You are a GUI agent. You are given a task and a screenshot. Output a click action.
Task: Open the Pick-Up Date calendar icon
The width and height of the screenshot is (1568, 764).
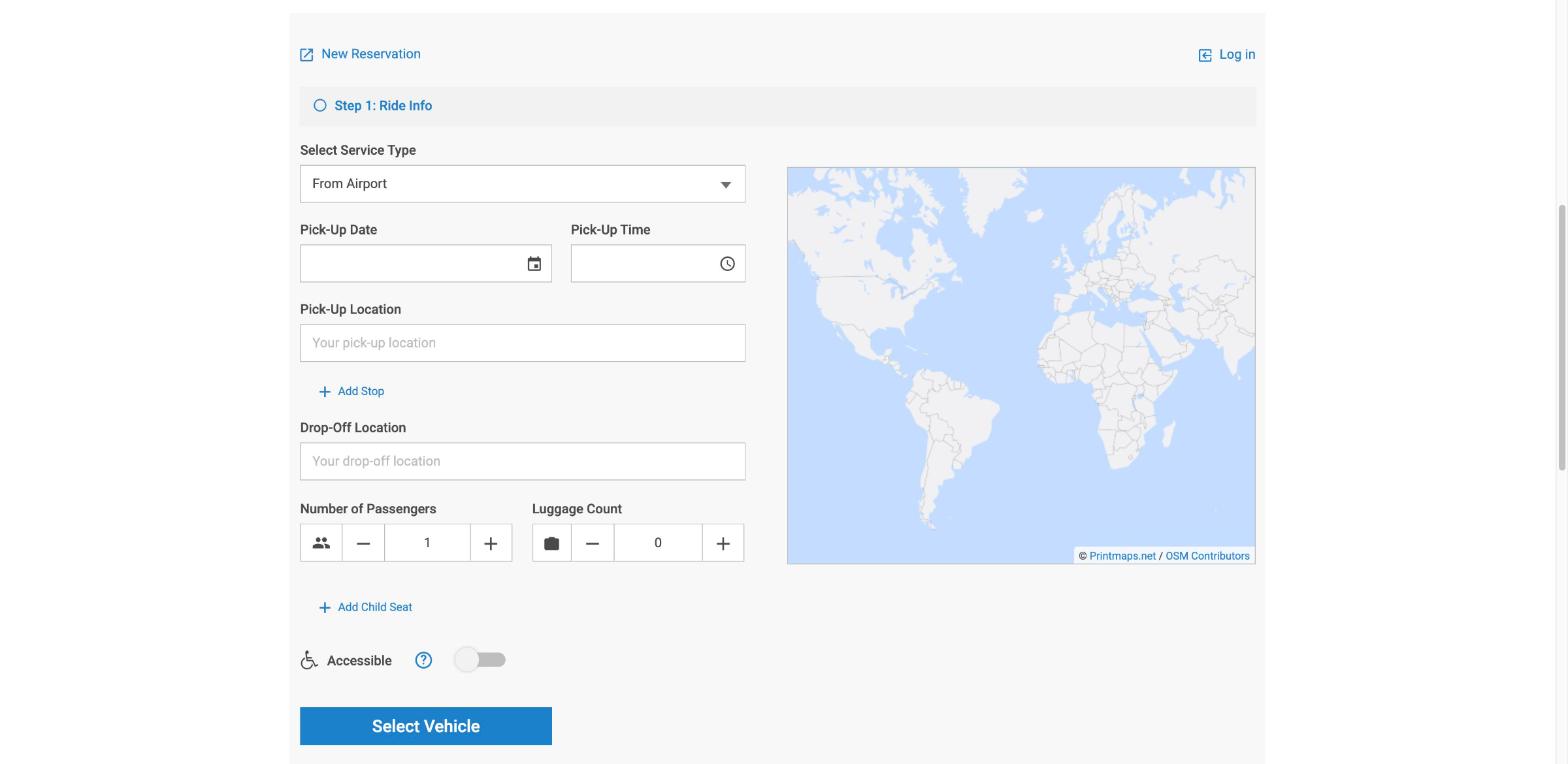tap(534, 264)
